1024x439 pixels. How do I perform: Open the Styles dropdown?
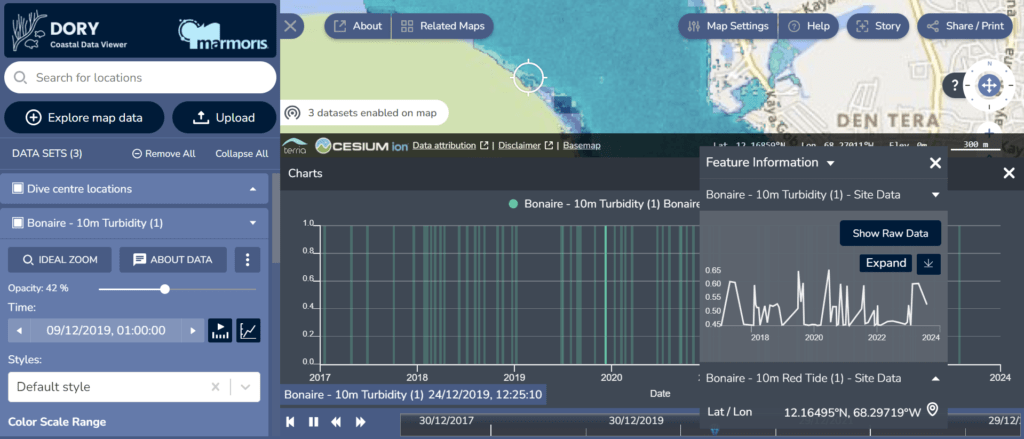click(246, 387)
